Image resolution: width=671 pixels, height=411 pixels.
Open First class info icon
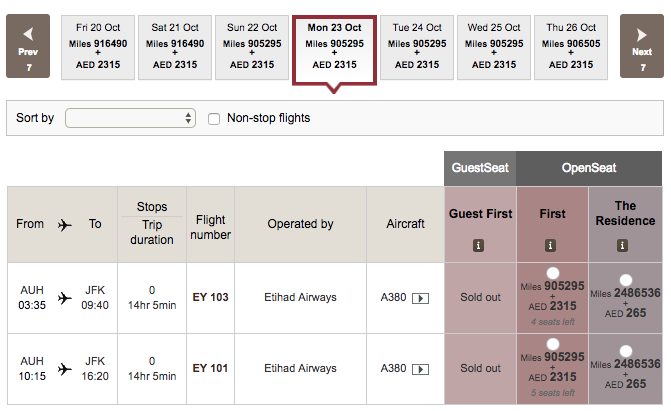551,245
